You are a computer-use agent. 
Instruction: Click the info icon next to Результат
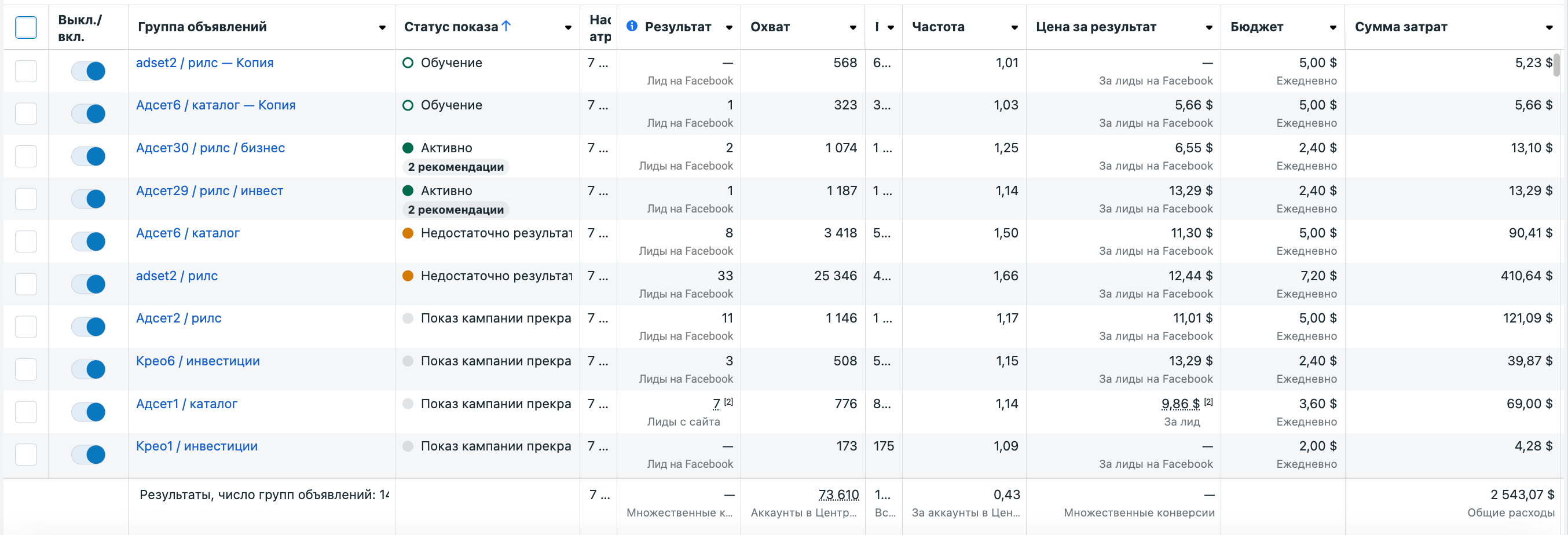[x=632, y=26]
